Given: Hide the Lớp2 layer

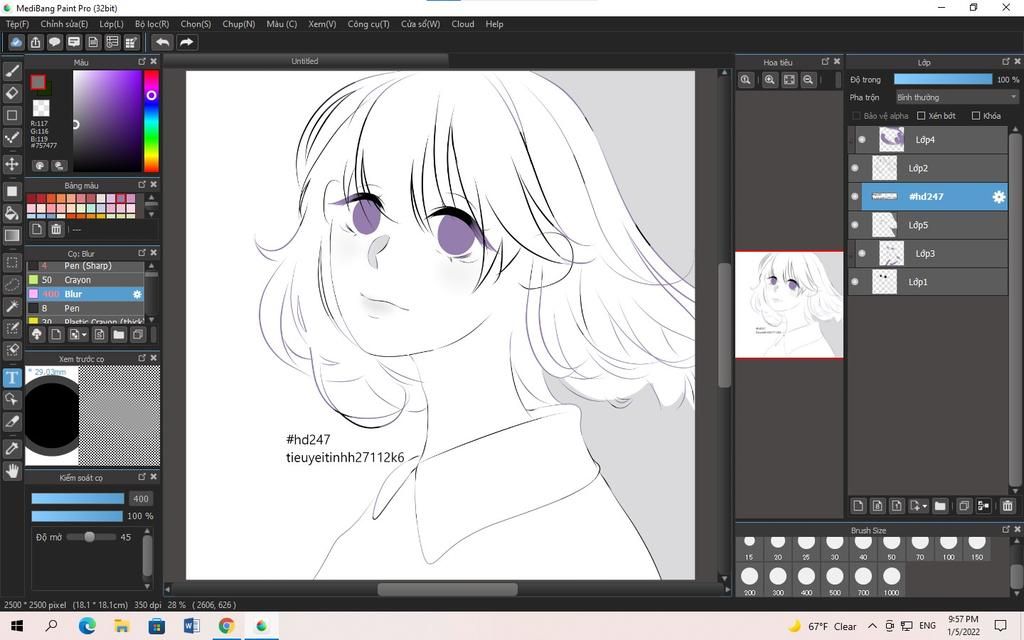Looking at the screenshot, I should [x=855, y=168].
